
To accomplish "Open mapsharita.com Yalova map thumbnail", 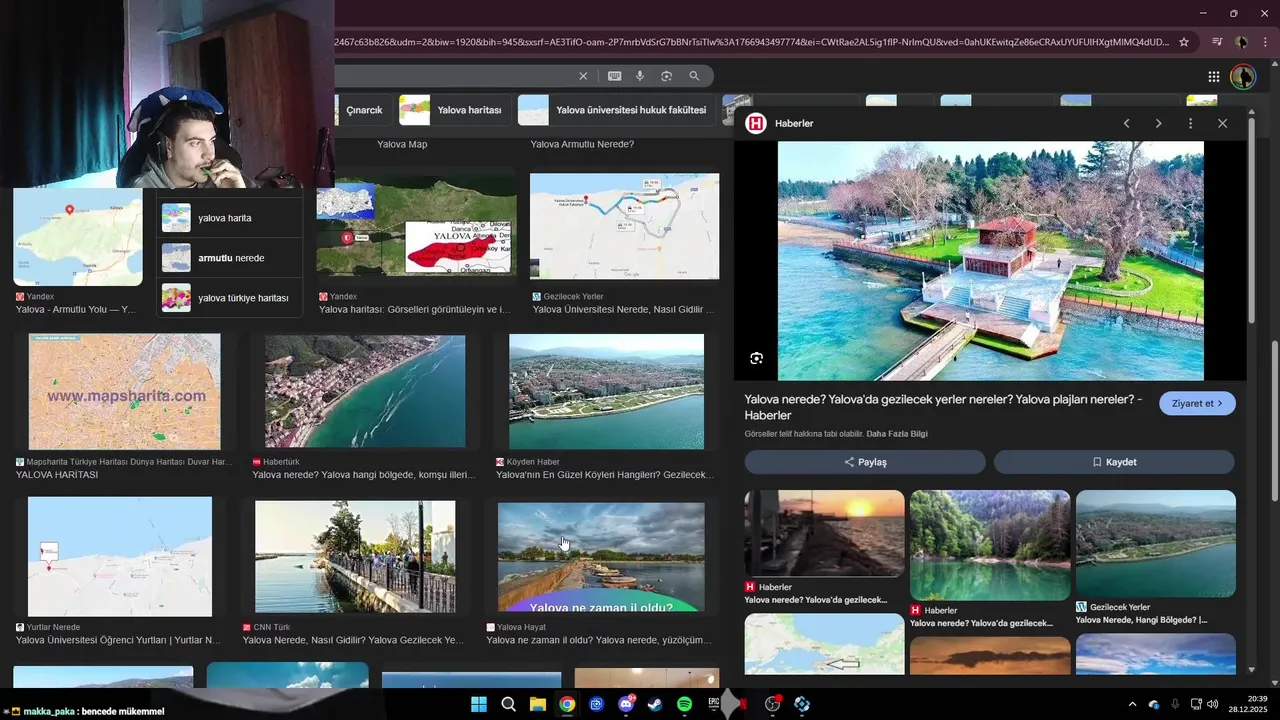I will click(124, 391).
